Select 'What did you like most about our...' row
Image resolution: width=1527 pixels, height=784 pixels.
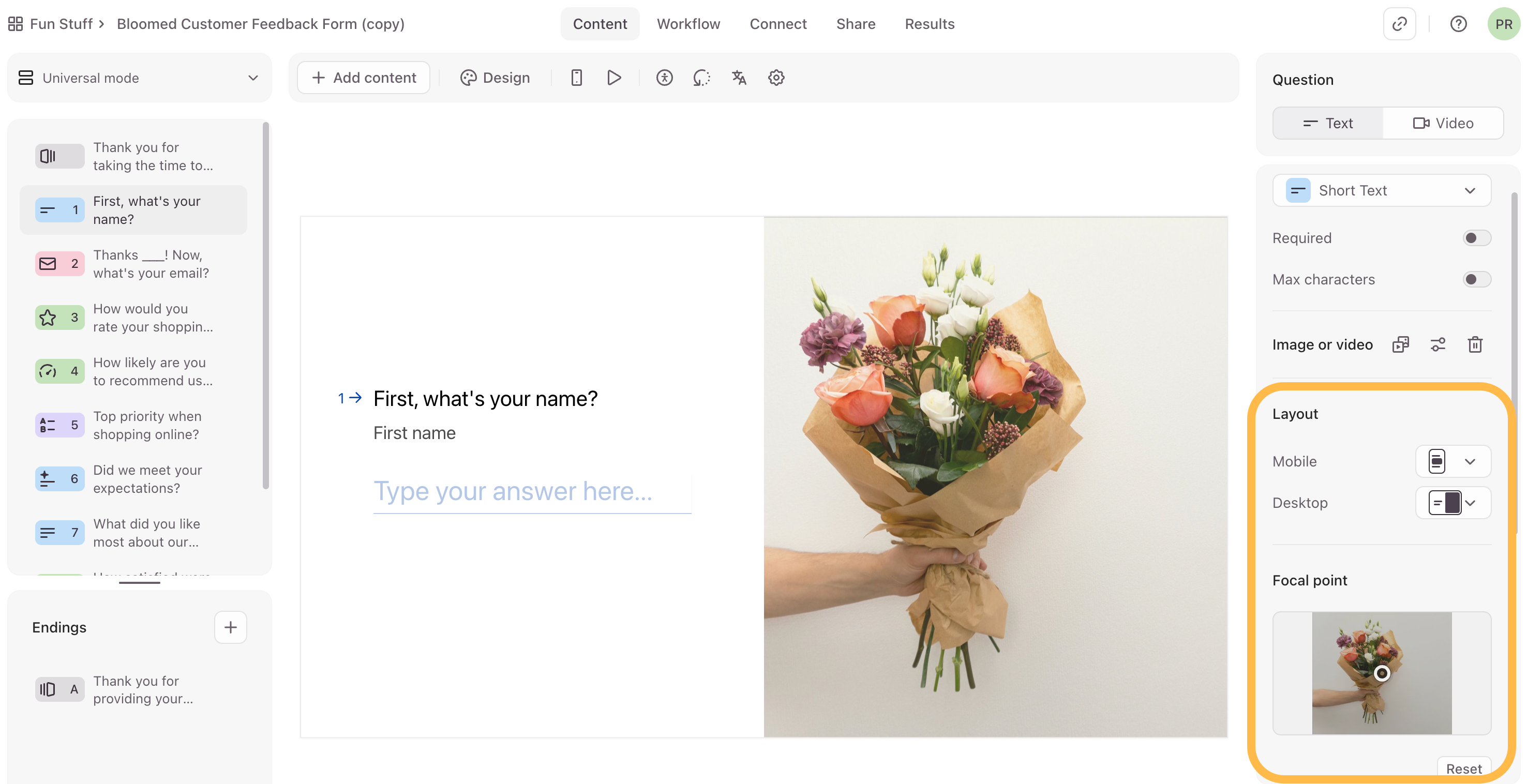133,533
